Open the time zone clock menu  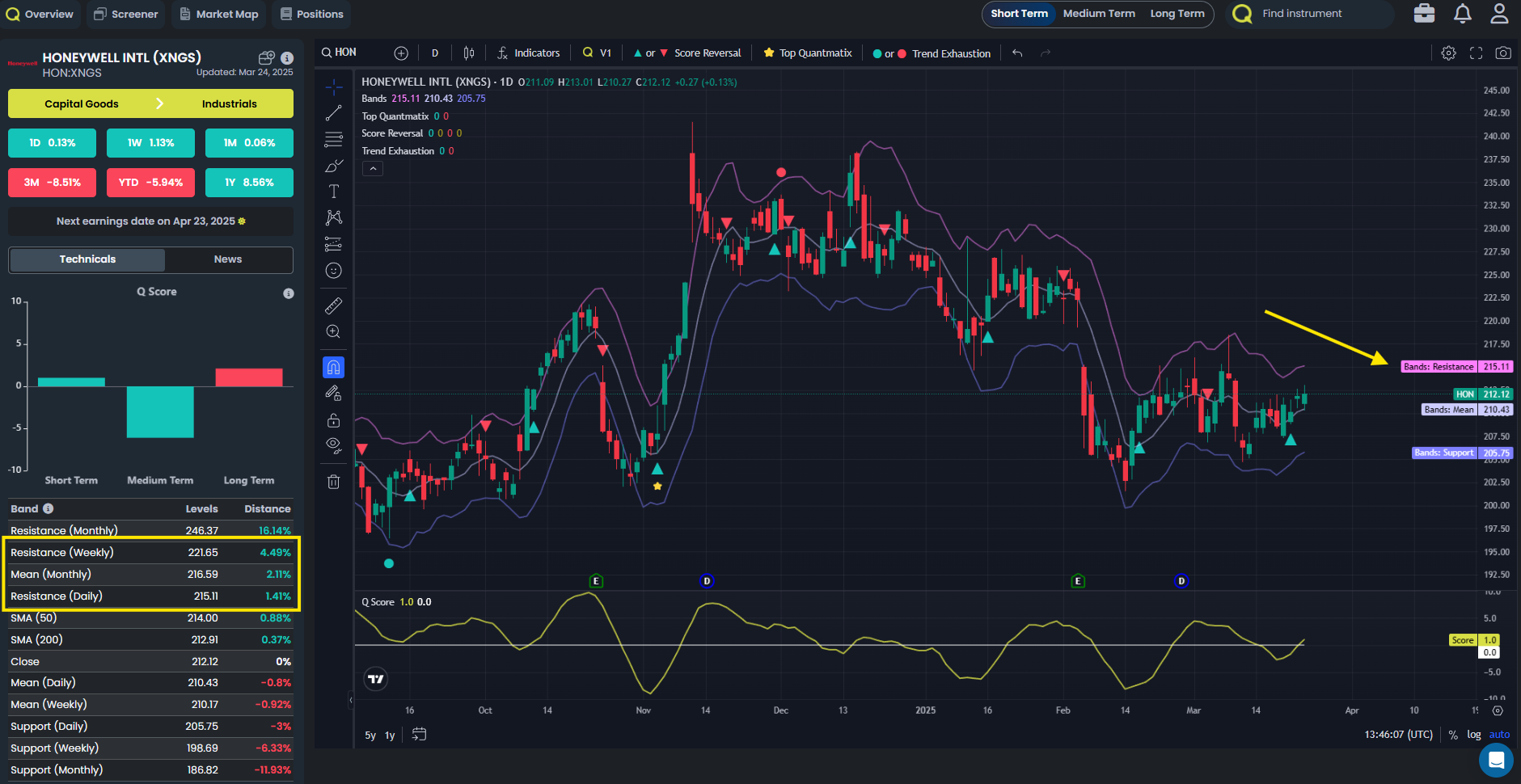pos(1398,735)
